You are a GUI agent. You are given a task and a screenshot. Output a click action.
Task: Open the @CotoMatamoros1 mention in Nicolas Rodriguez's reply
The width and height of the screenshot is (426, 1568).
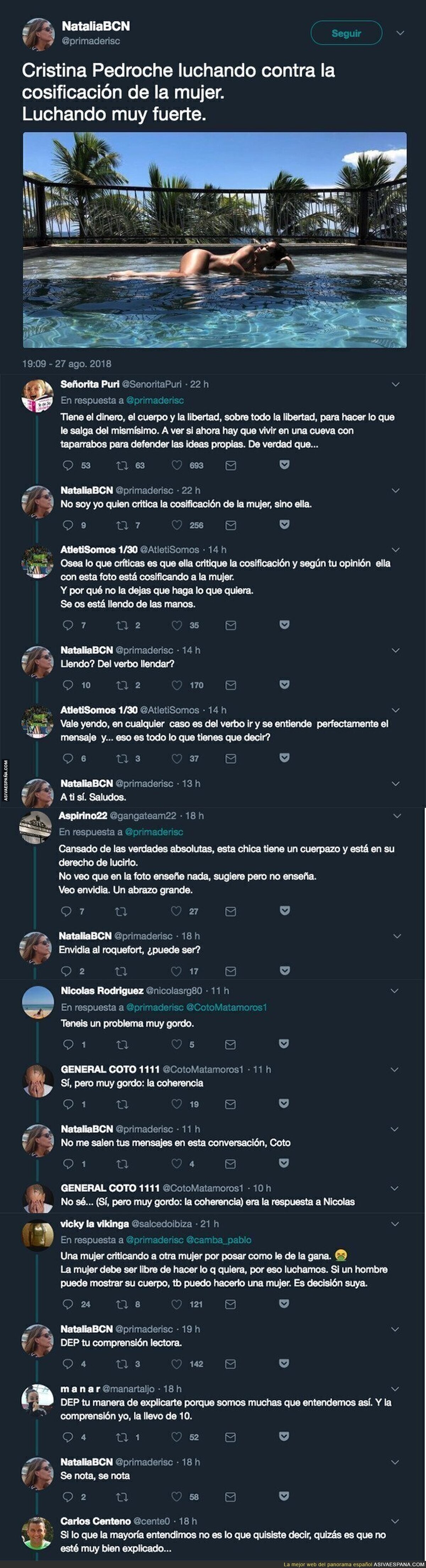pyautogui.click(x=228, y=1008)
